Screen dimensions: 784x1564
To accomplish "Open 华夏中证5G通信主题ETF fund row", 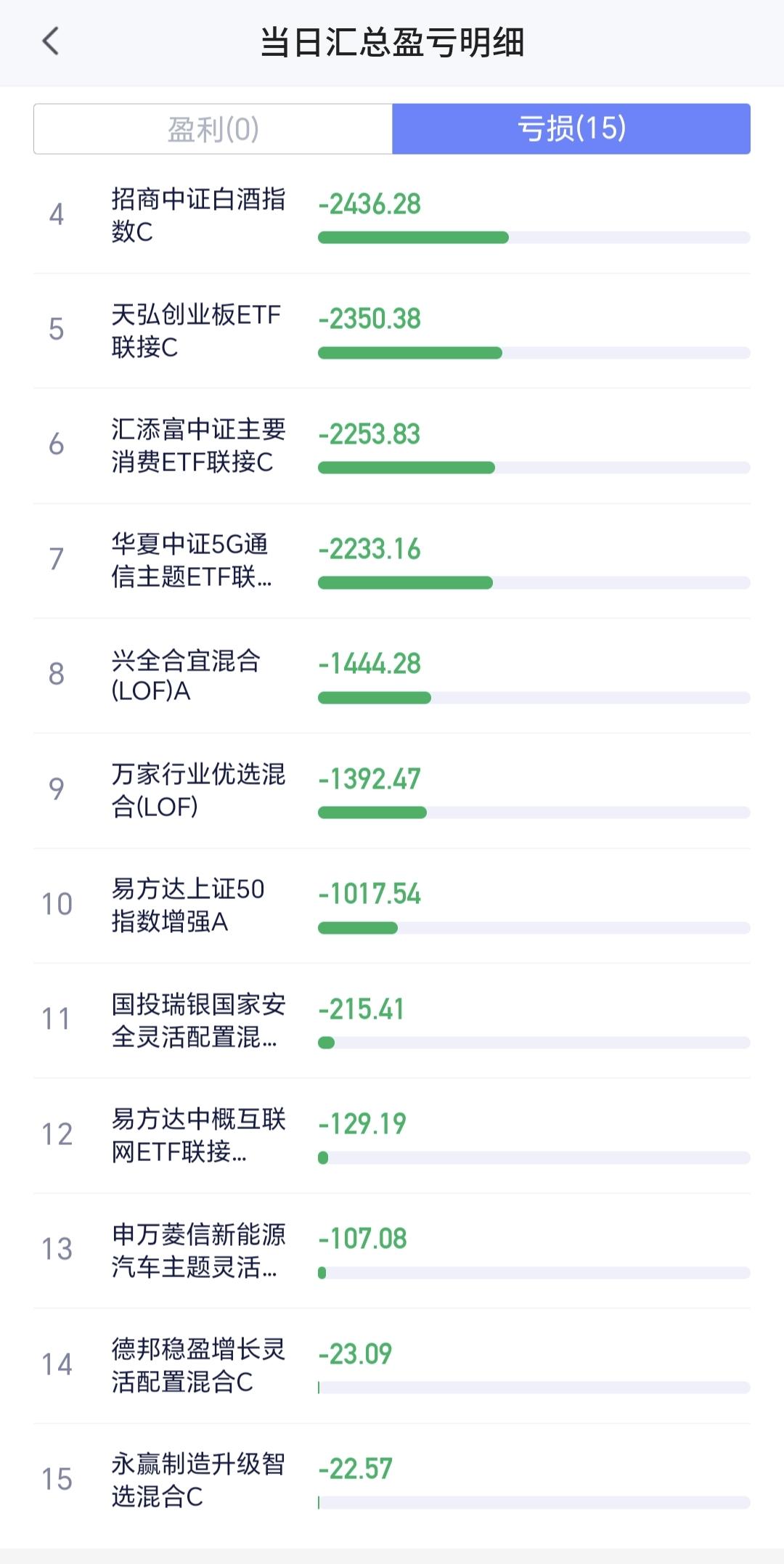I will [x=192, y=560].
